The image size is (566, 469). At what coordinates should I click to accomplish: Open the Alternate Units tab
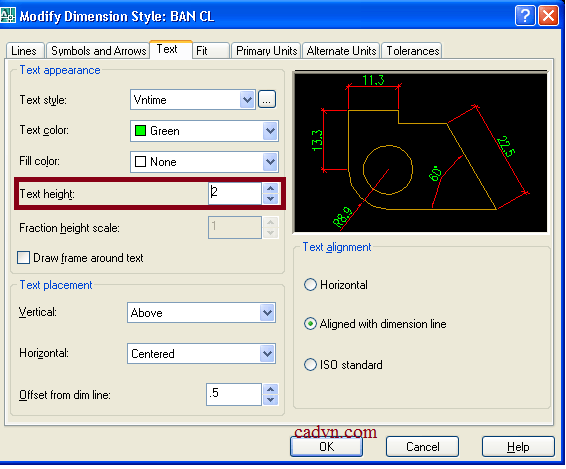pos(341,51)
